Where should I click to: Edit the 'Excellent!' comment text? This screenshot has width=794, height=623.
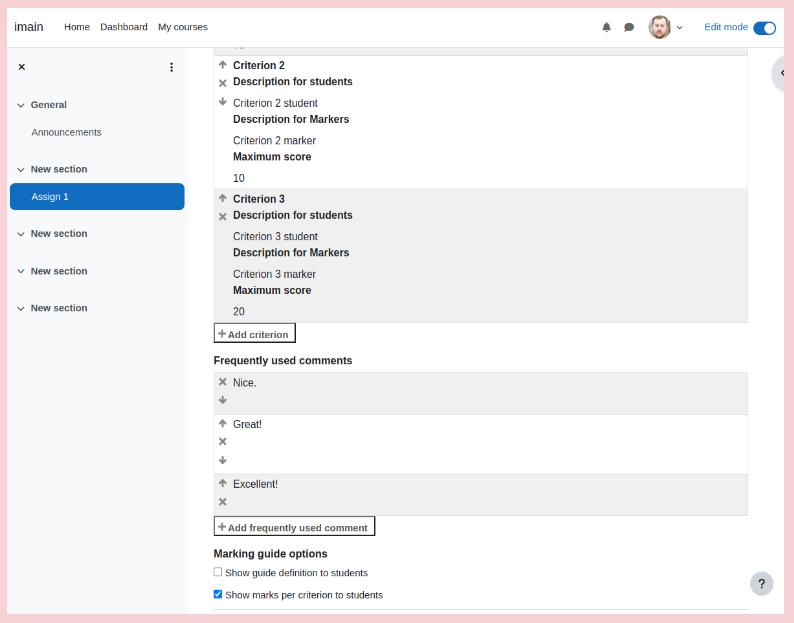255,484
